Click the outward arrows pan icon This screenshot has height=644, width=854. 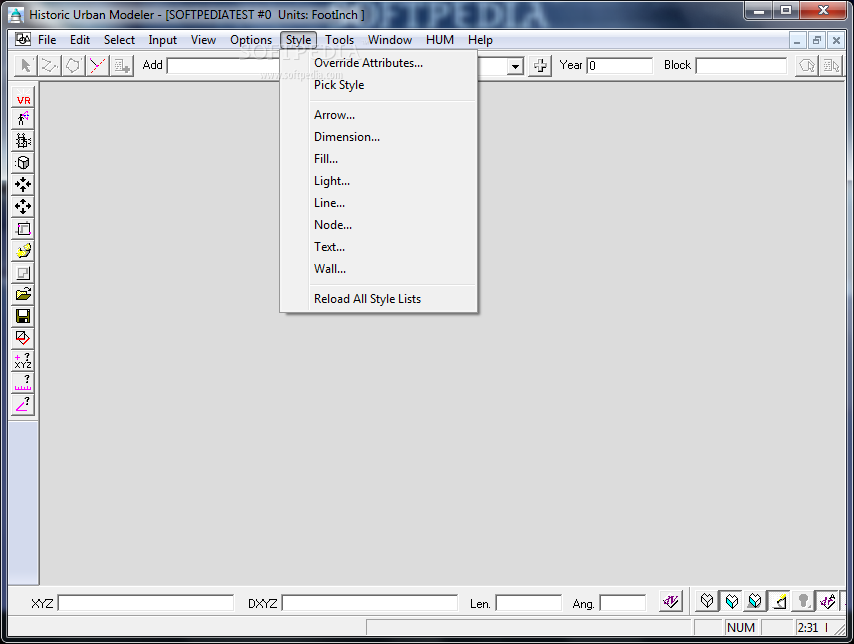pyautogui.click(x=23, y=206)
